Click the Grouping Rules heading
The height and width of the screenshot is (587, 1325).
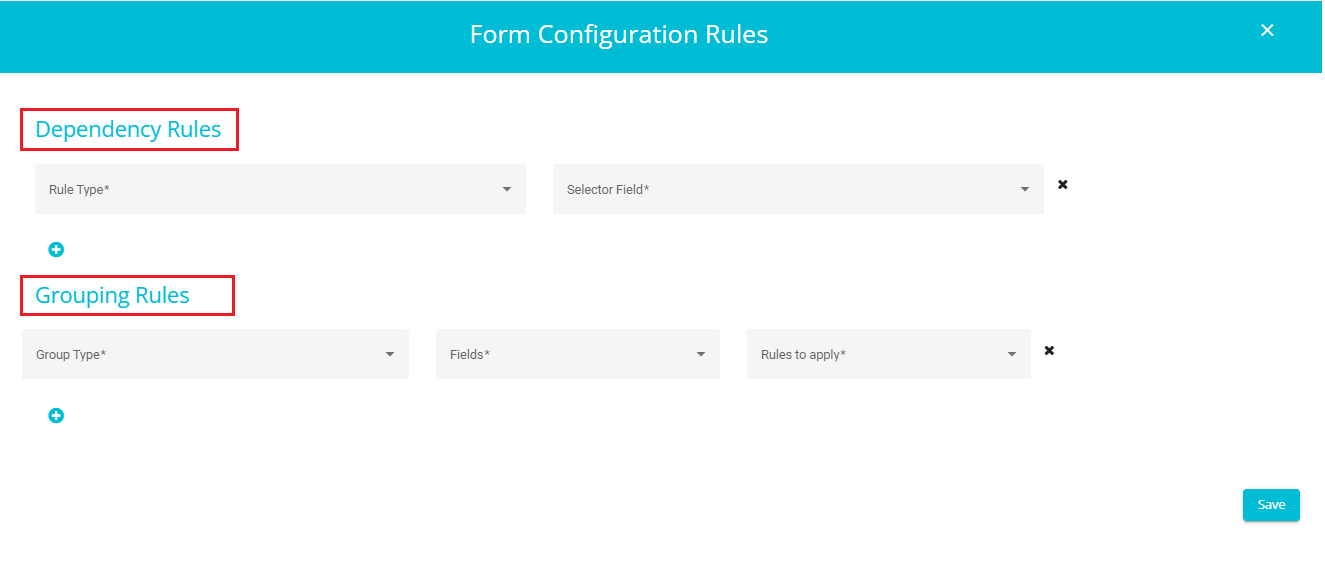click(112, 296)
